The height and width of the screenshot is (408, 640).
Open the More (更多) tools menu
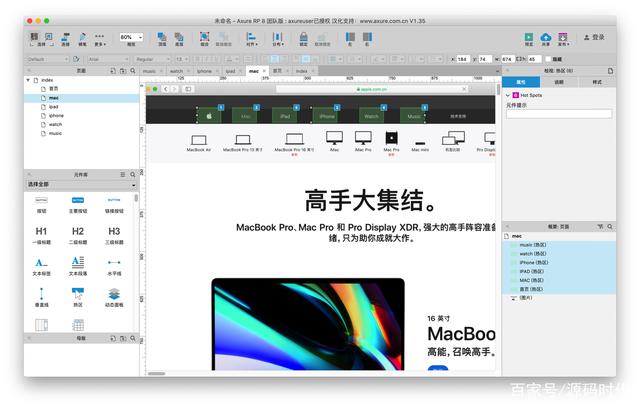pyautogui.click(x=100, y=39)
